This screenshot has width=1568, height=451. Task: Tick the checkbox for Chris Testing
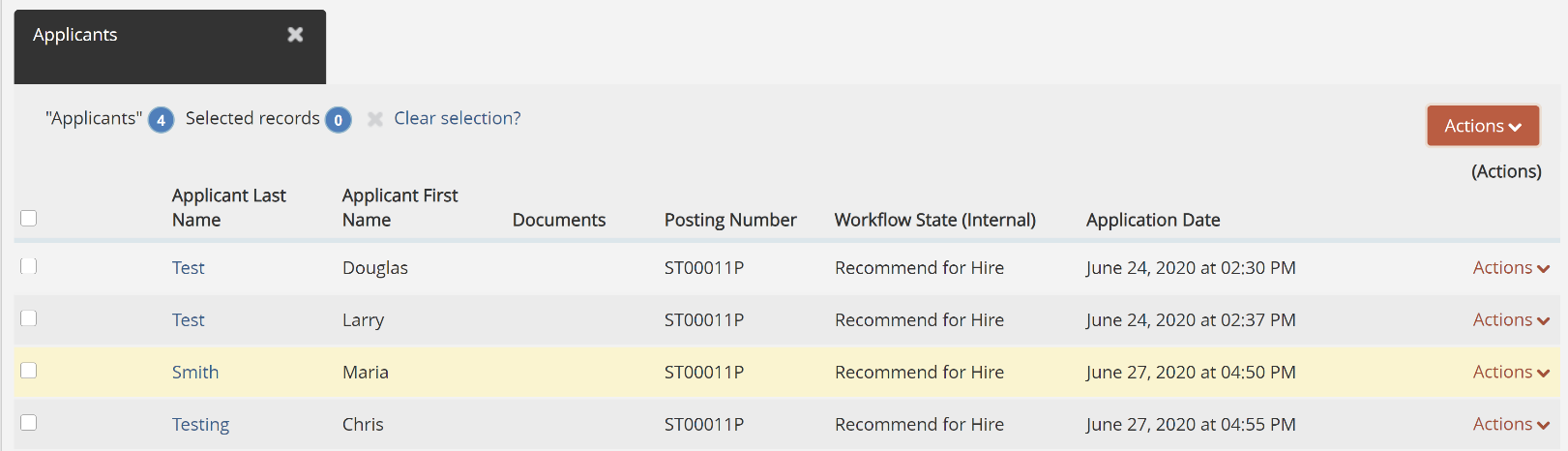(29, 423)
